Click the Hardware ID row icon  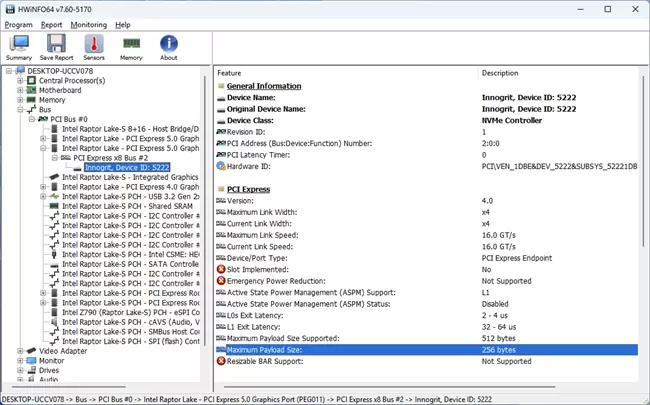click(x=222, y=166)
